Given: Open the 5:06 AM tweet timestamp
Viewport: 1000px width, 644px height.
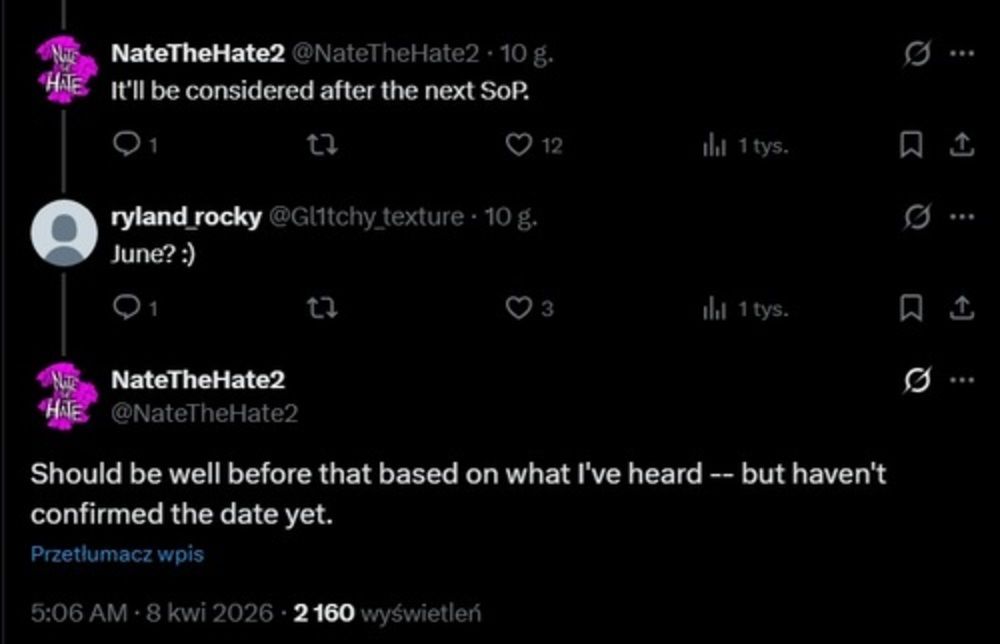Looking at the screenshot, I should coord(79,610).
